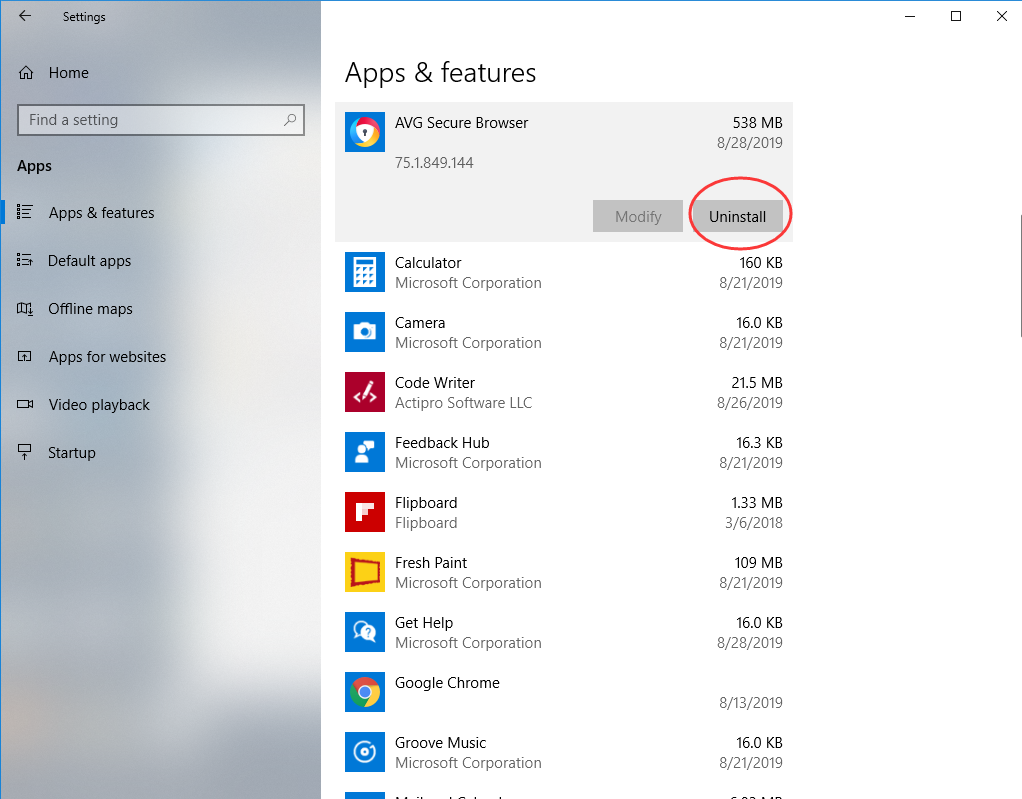The height and width of the screenshot is (799, 1022).
Task: Click the Apps for websites icon
Action: click(x=25, y=356)
